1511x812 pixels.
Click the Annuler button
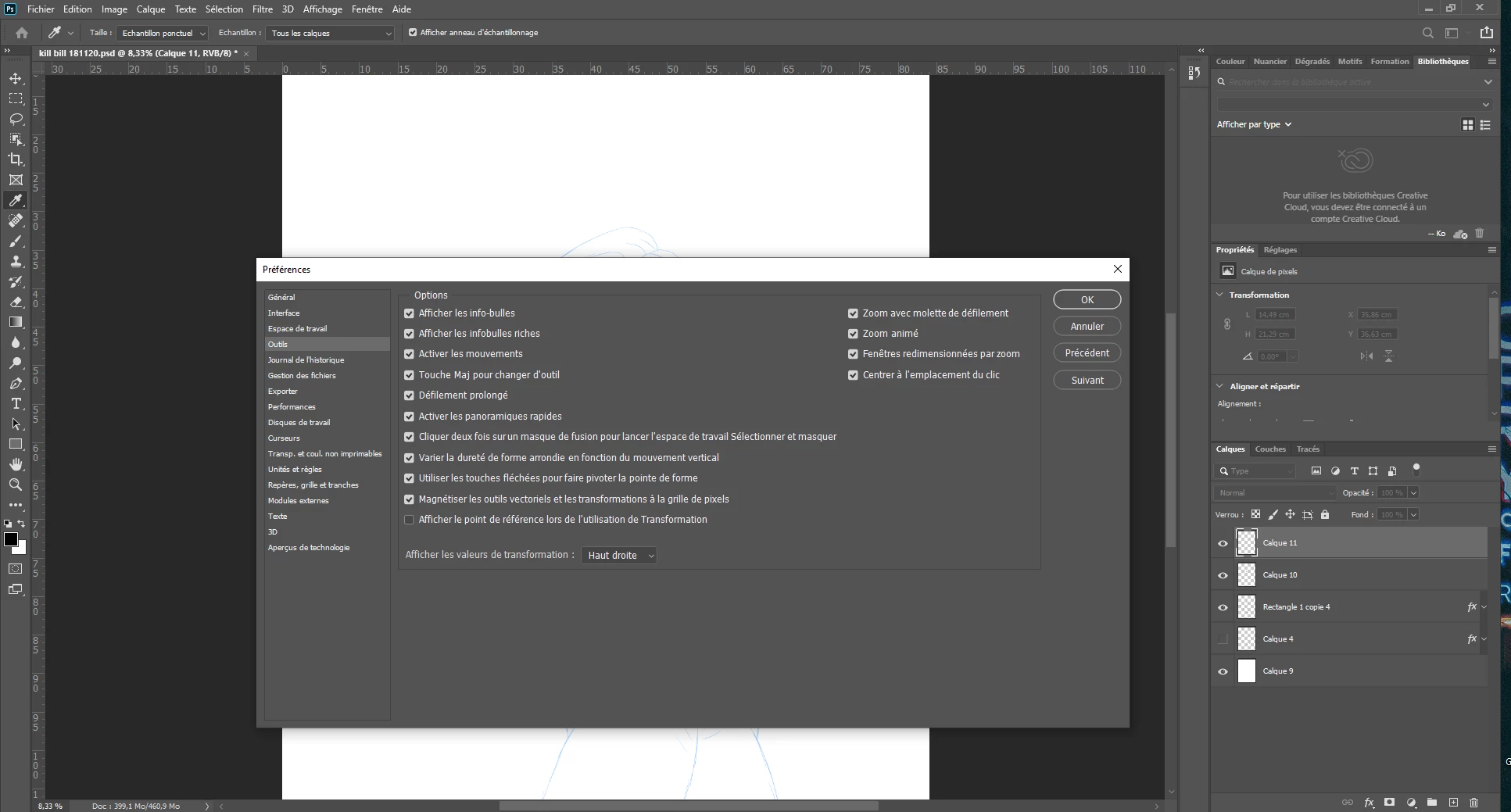pyautogui.click(x=1087, y=327)
